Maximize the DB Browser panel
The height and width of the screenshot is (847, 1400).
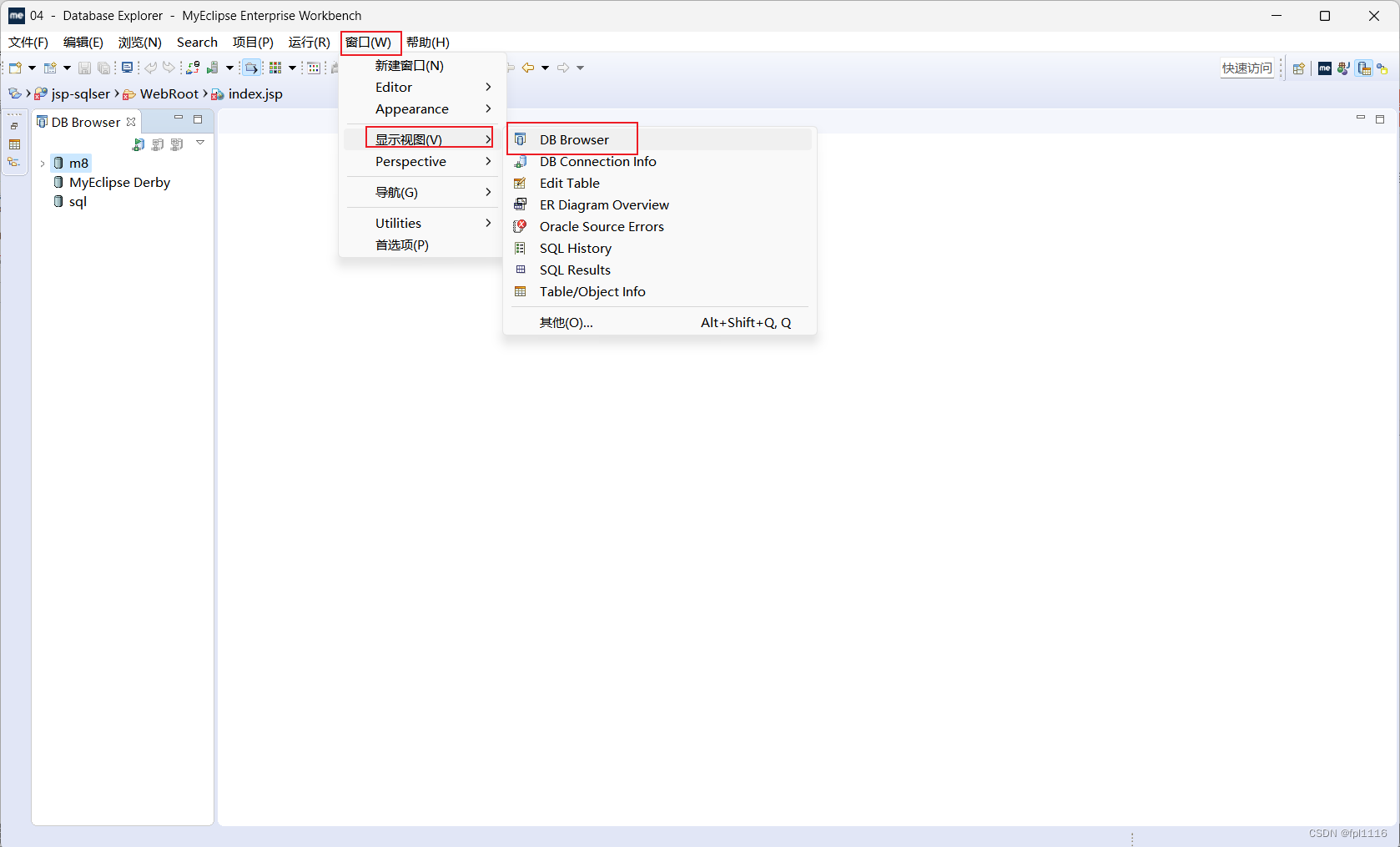point(198,119)
